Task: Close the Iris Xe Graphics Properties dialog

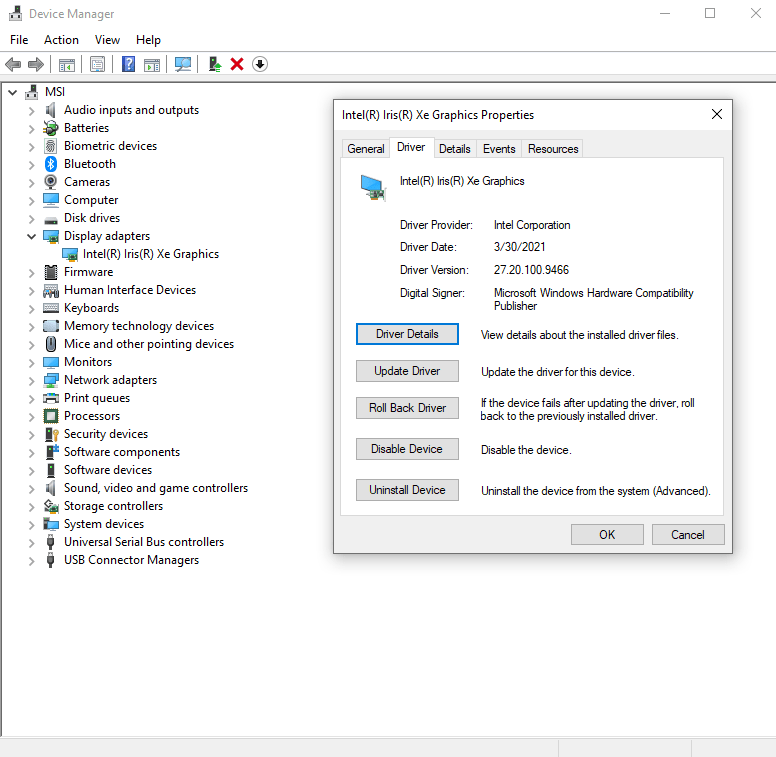Action: coord(717,114)
